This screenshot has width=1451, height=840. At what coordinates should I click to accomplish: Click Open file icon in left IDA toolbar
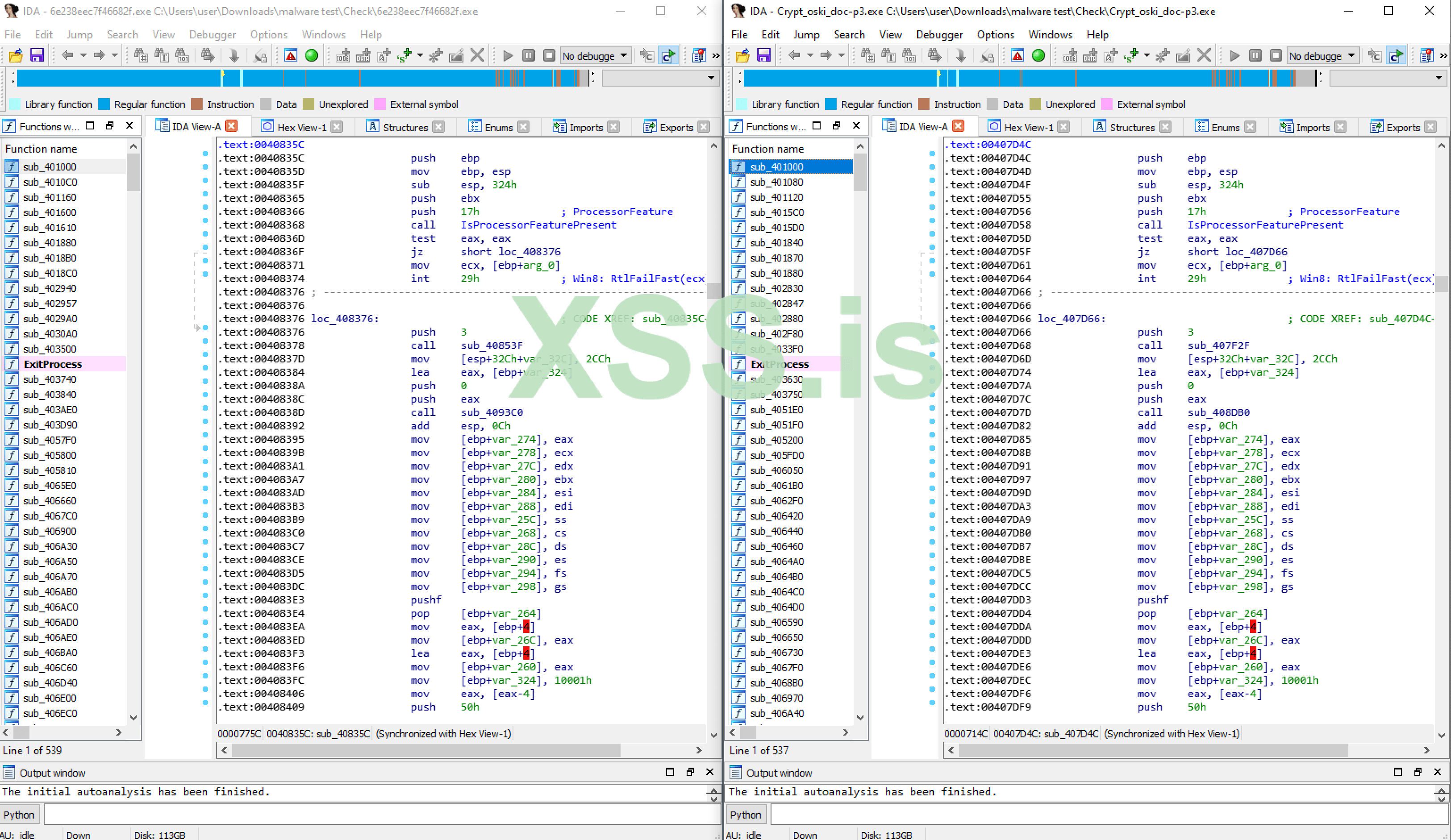16,56
